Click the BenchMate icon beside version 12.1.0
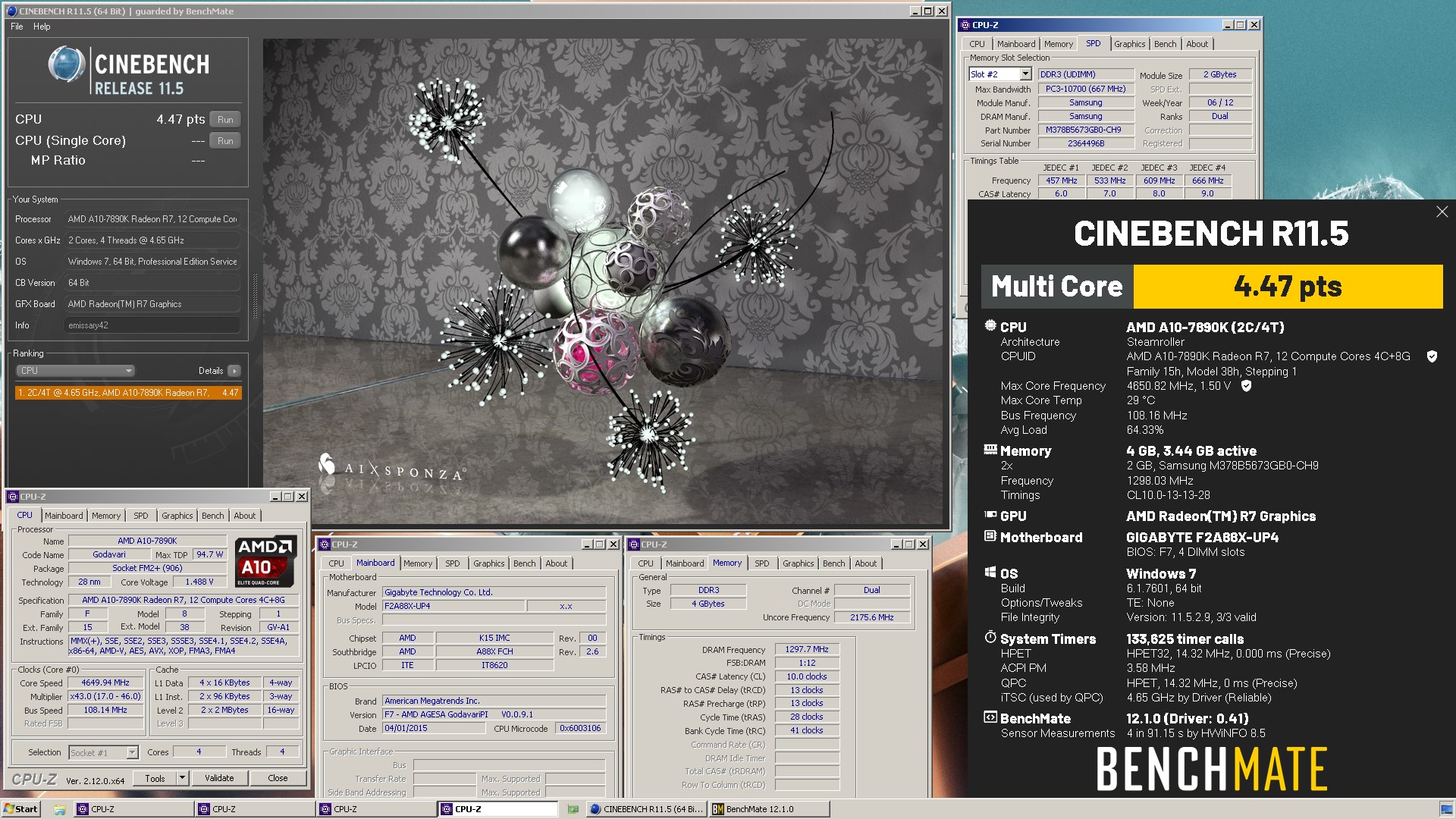Screen dimensions: 1456x819 [990, 717]
